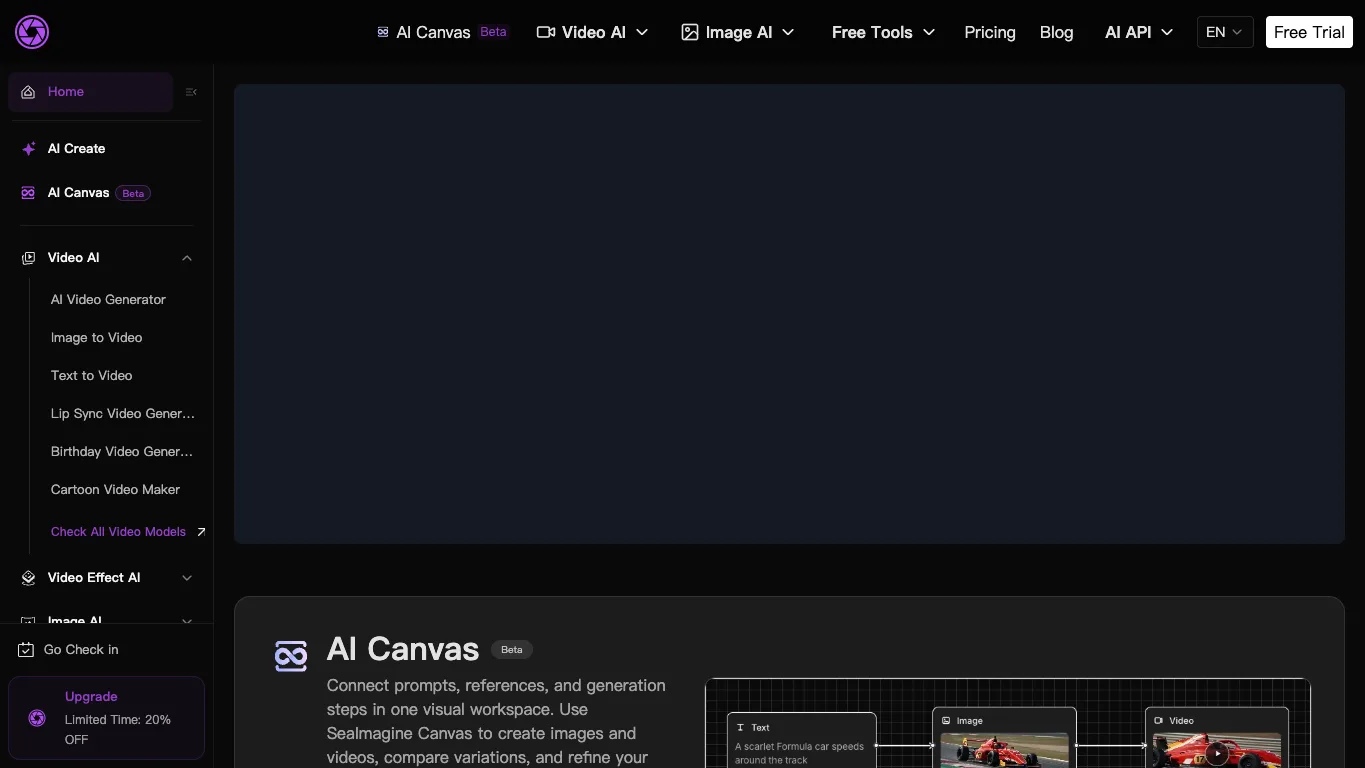Open the Free Tools dropdown
Viewport: 1365px width, 768px height.
coord(883,32)
